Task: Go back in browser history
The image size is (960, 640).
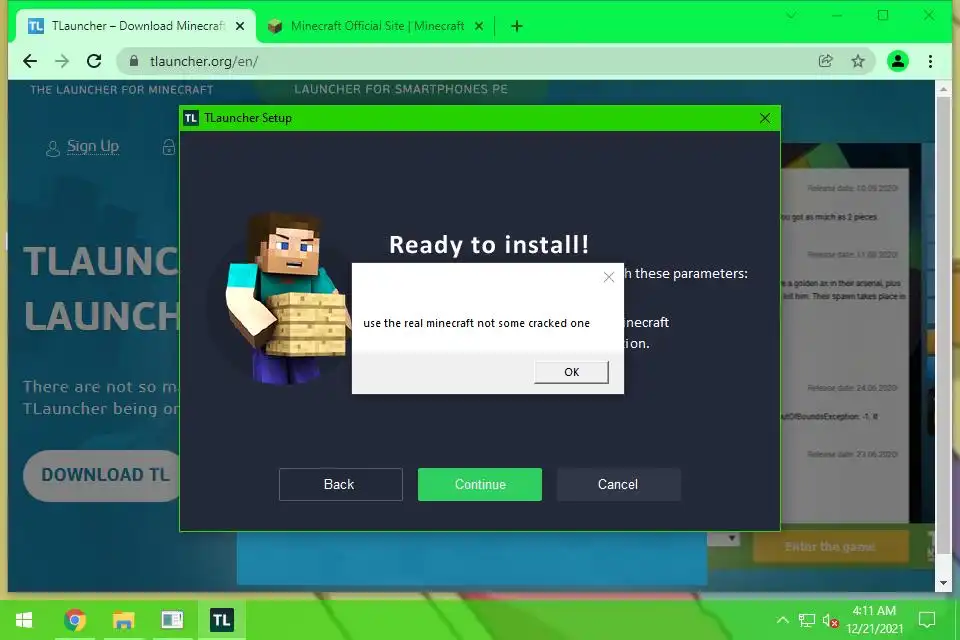Action: click(30, 61)
